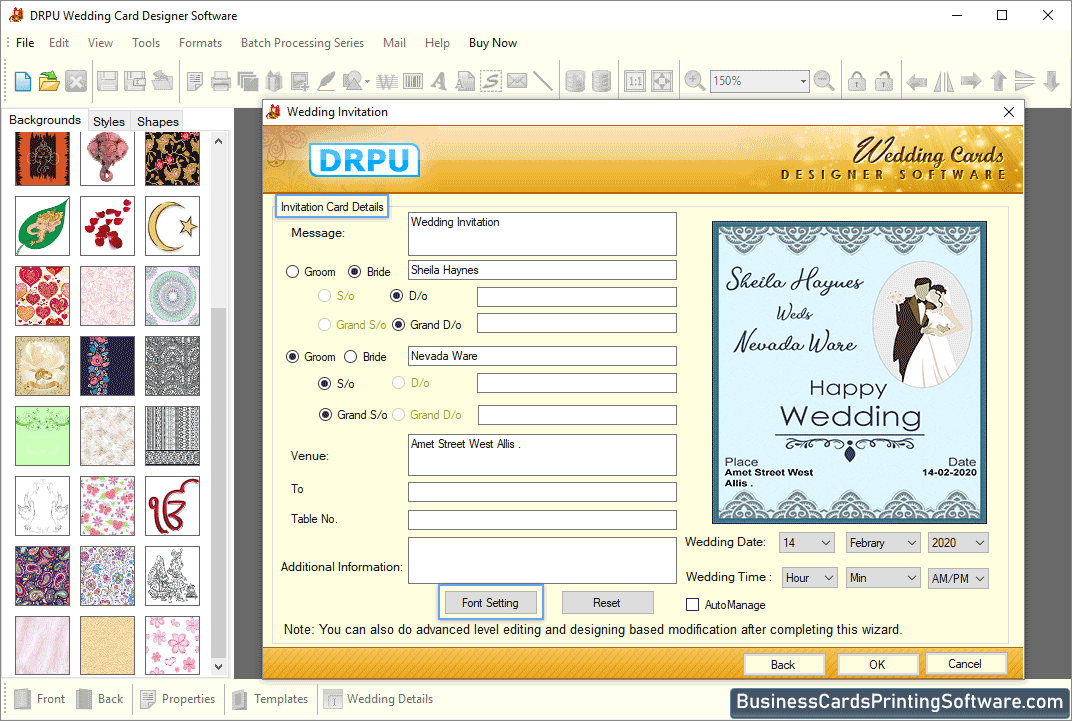The width and height of the screenshot is (1072, 721).
Task: Open the year dropdown showing 2020
Action: pyautogui.click(x=958, y=543)
